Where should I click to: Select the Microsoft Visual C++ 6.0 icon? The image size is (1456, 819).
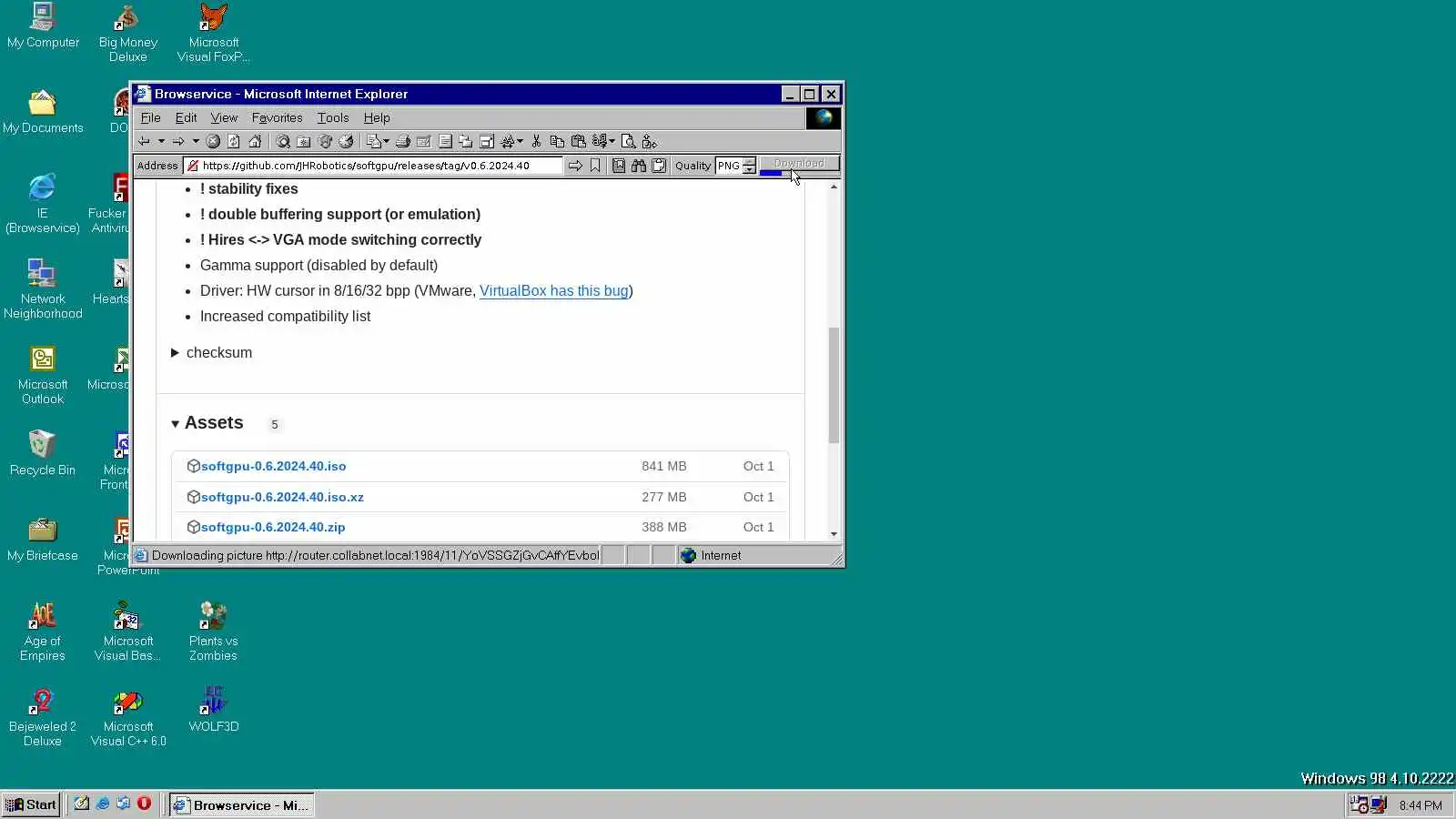(128, 716)
